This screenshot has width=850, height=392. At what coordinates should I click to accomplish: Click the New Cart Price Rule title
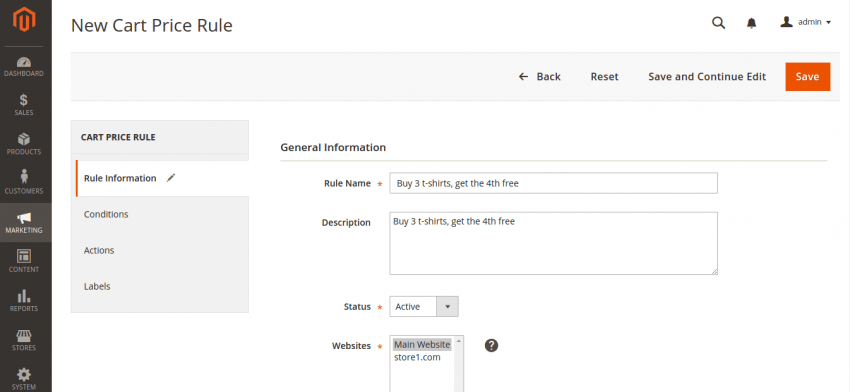point(152,25)
